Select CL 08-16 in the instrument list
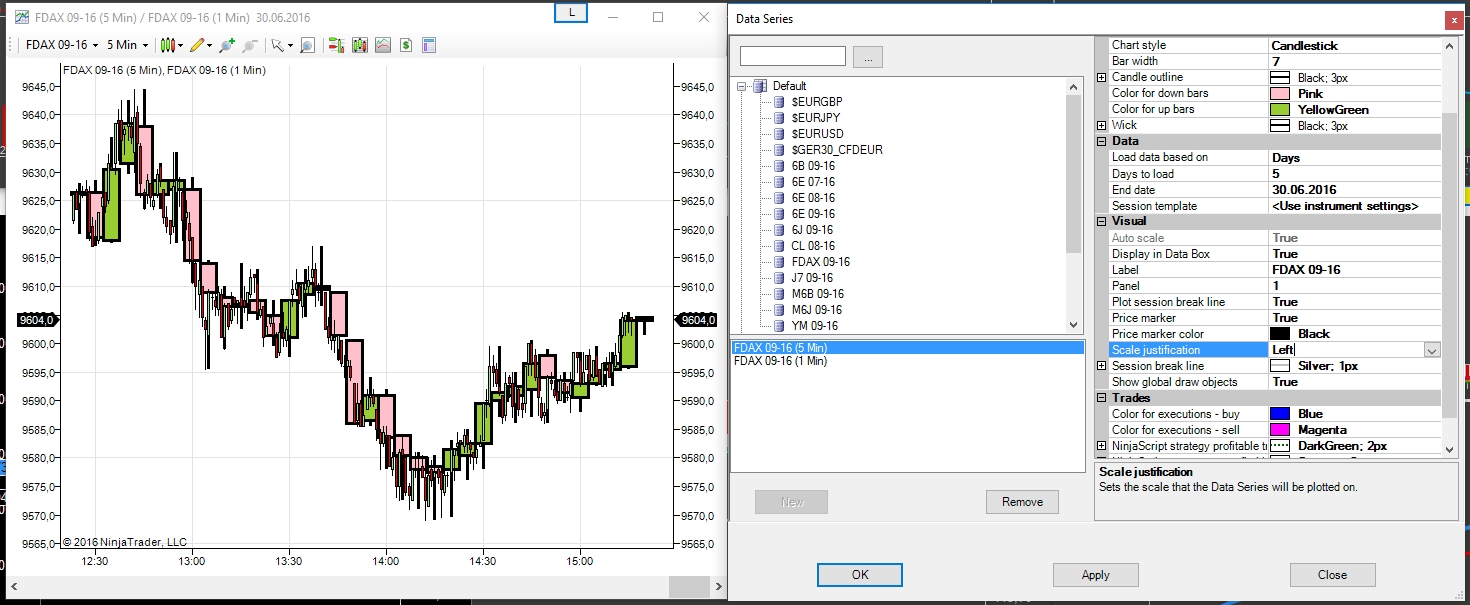The height and width of the screenshot is (605, 1470). (813, 246)
